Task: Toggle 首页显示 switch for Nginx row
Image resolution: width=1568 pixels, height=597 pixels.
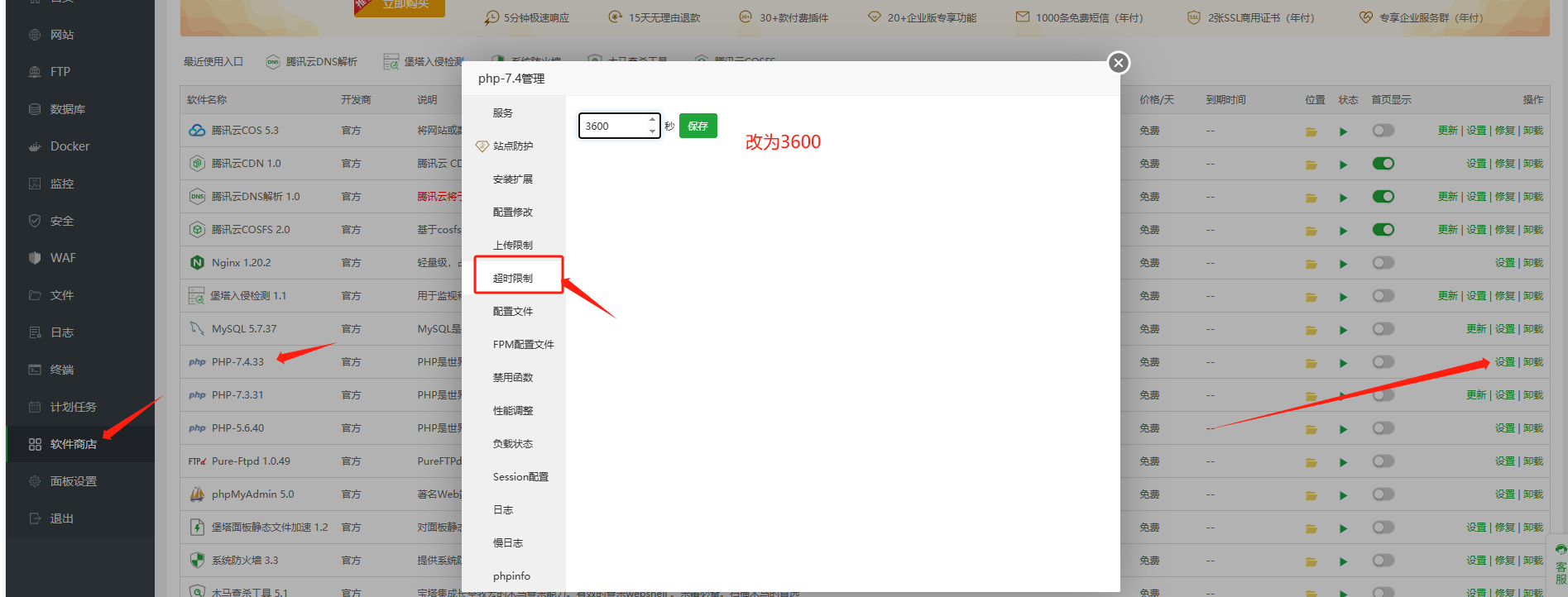Action: (1383, 263)
